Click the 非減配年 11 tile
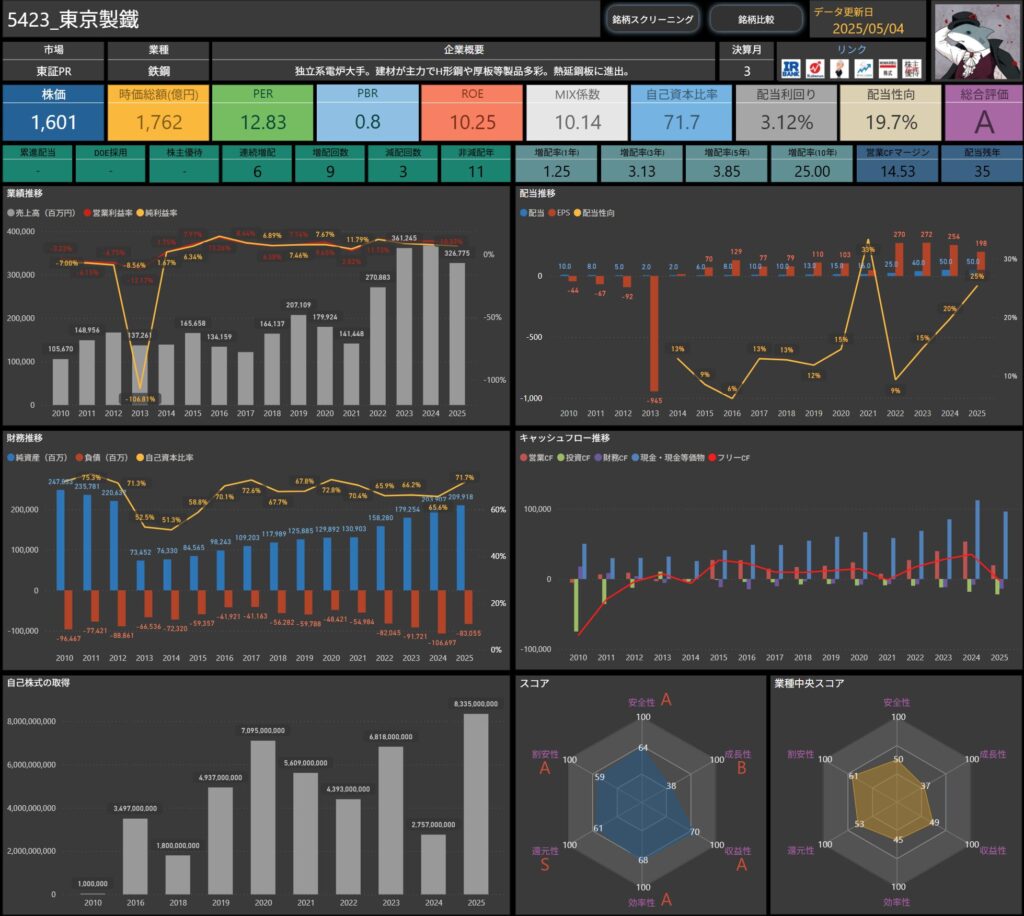Screen dimensions: 1024x916 [x=476, y=163]
